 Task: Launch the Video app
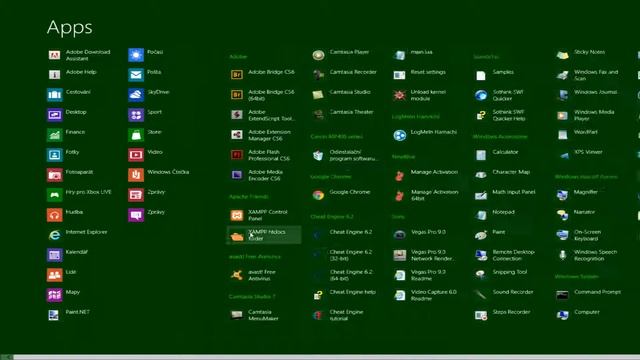coord(146,155)
